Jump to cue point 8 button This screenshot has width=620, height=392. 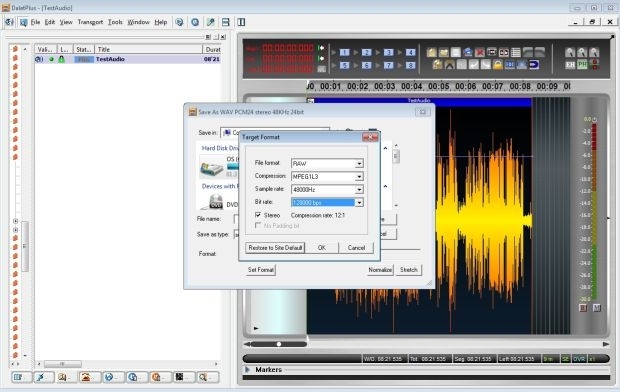pos(410,65)
